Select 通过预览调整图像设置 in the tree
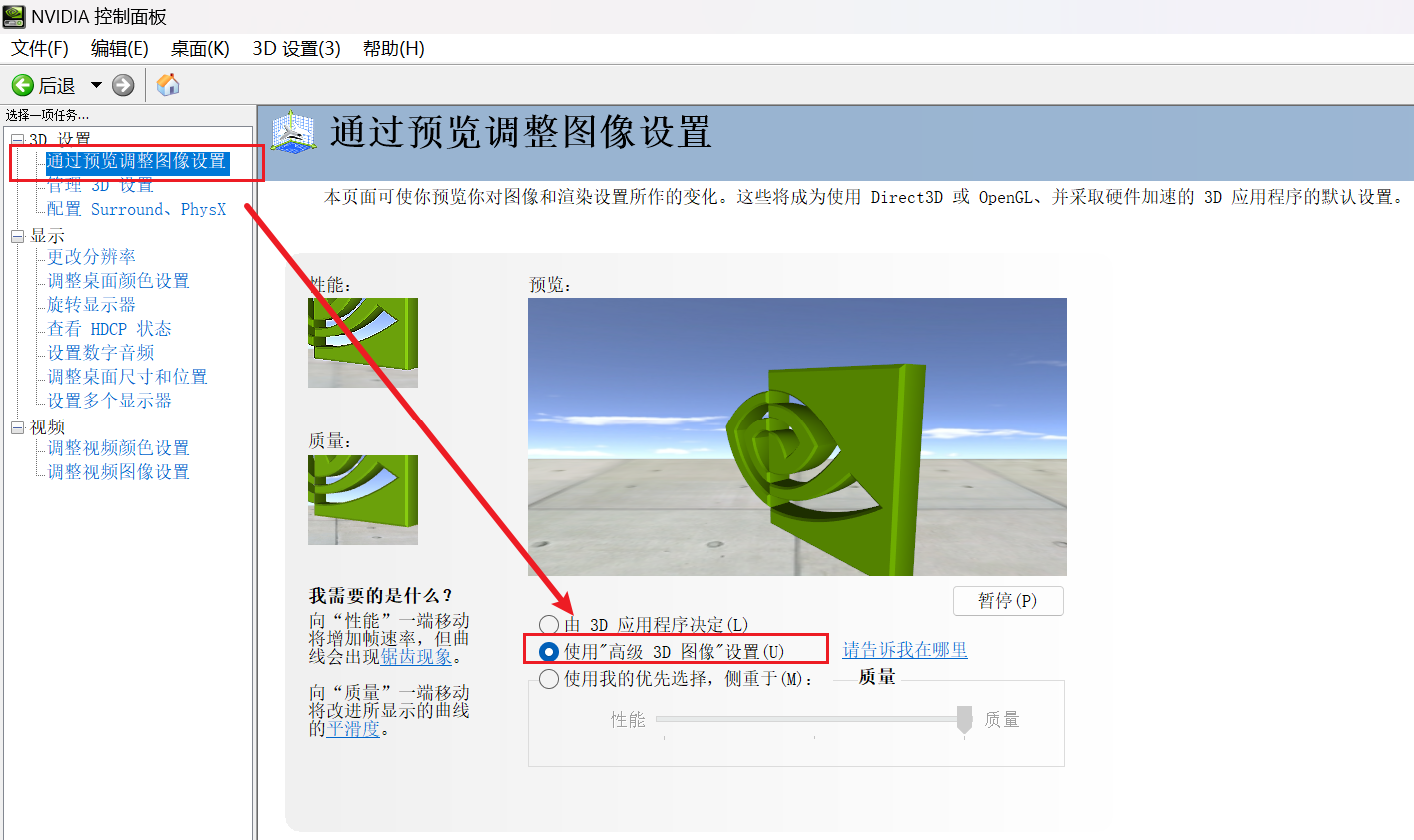 [137, 162]
